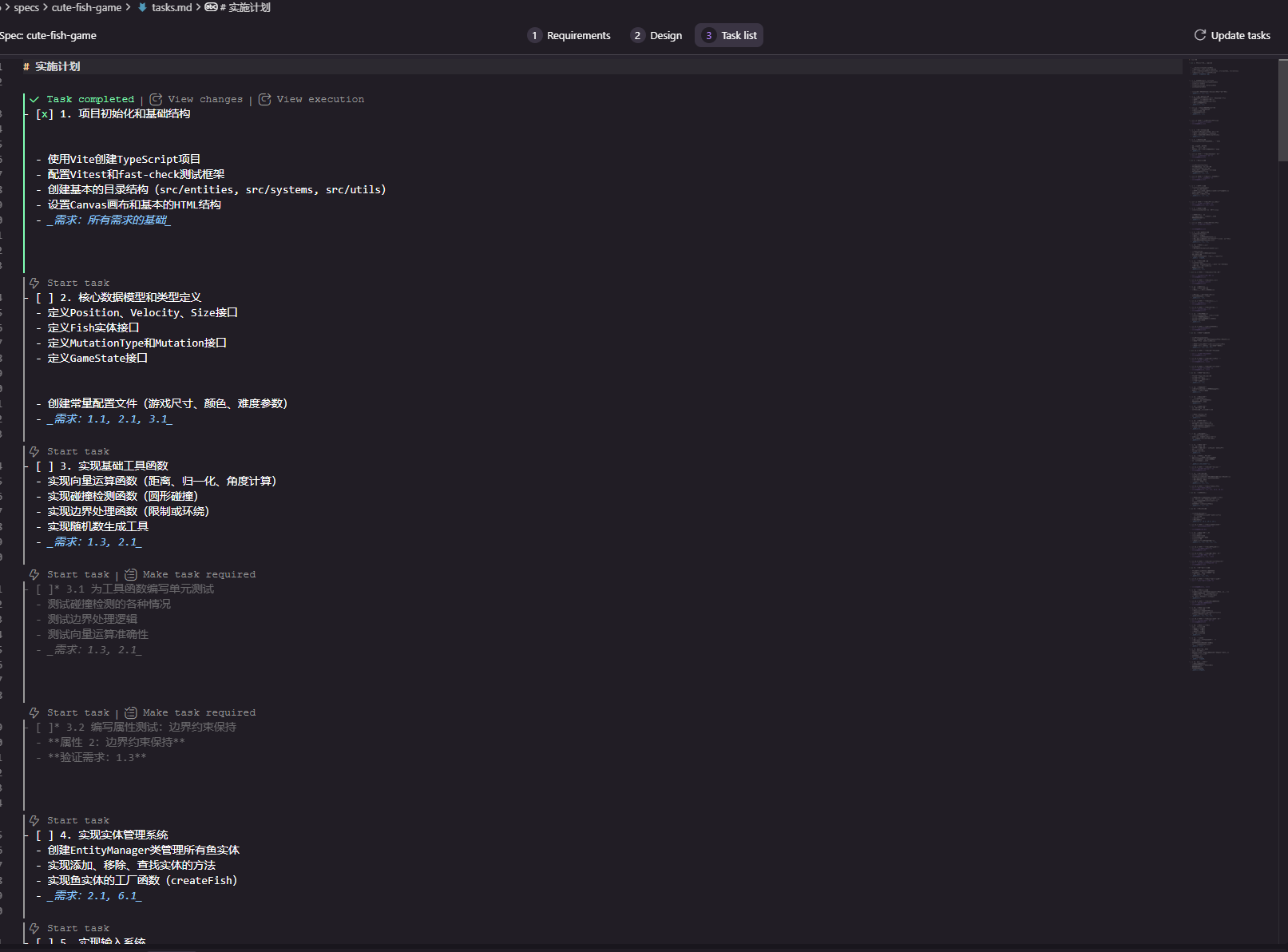Image resolution: width=1288 pixels, height=952 pixels.
Task: Click the 需求: 所有需求的基础 reference text
Action: [109, 220]
